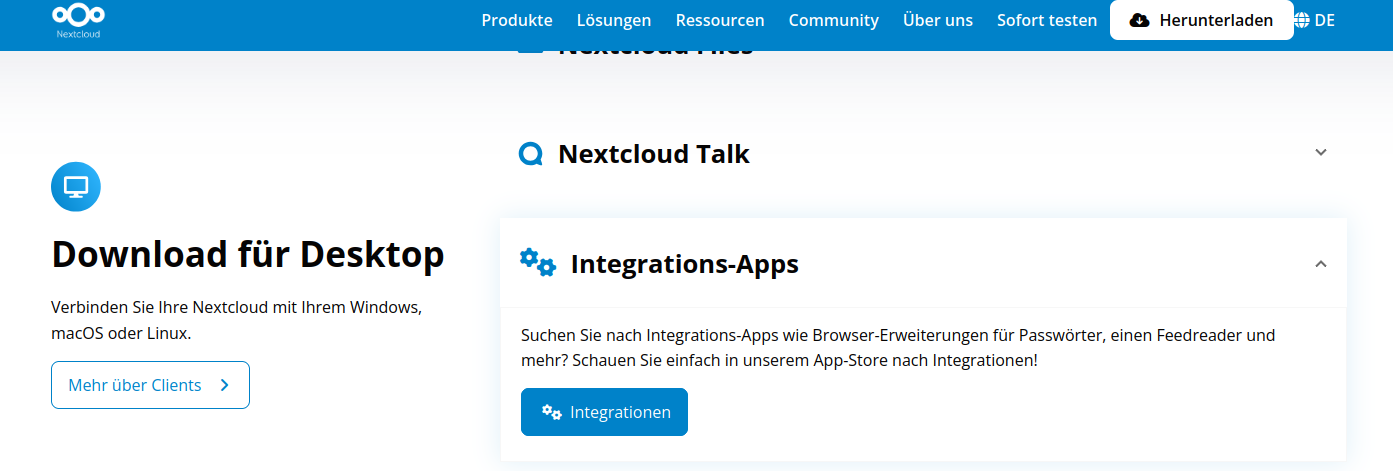The height and width of the screenshot is (471, 1393).
Task: Go to Sofort testen
Action: tap(1047, 20)
